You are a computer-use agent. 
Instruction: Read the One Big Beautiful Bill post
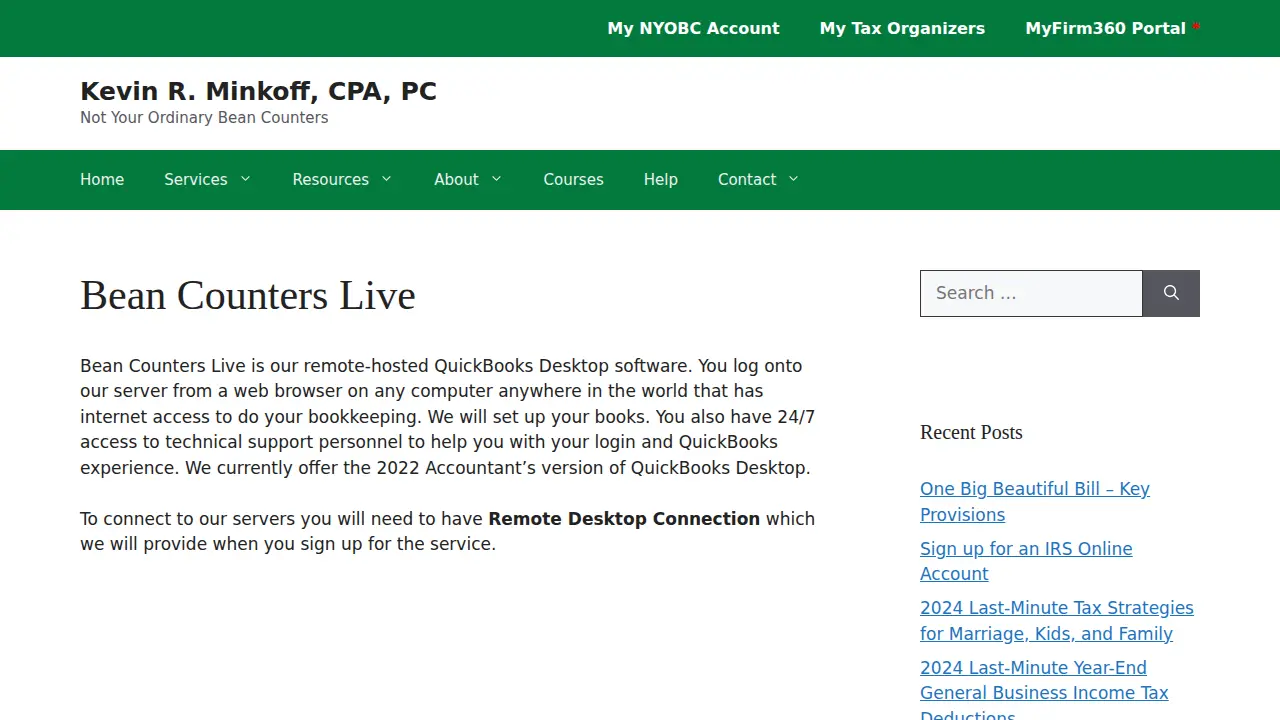coord(1035,502)
